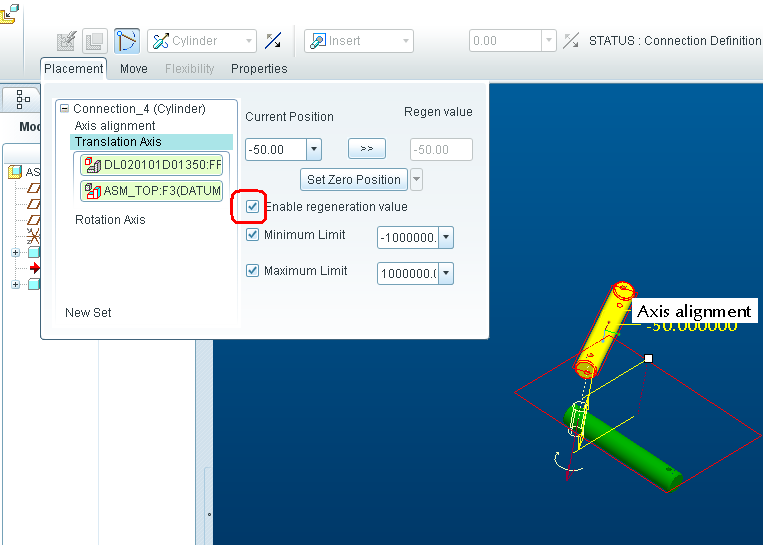Open the Flexibility tab

190,69
